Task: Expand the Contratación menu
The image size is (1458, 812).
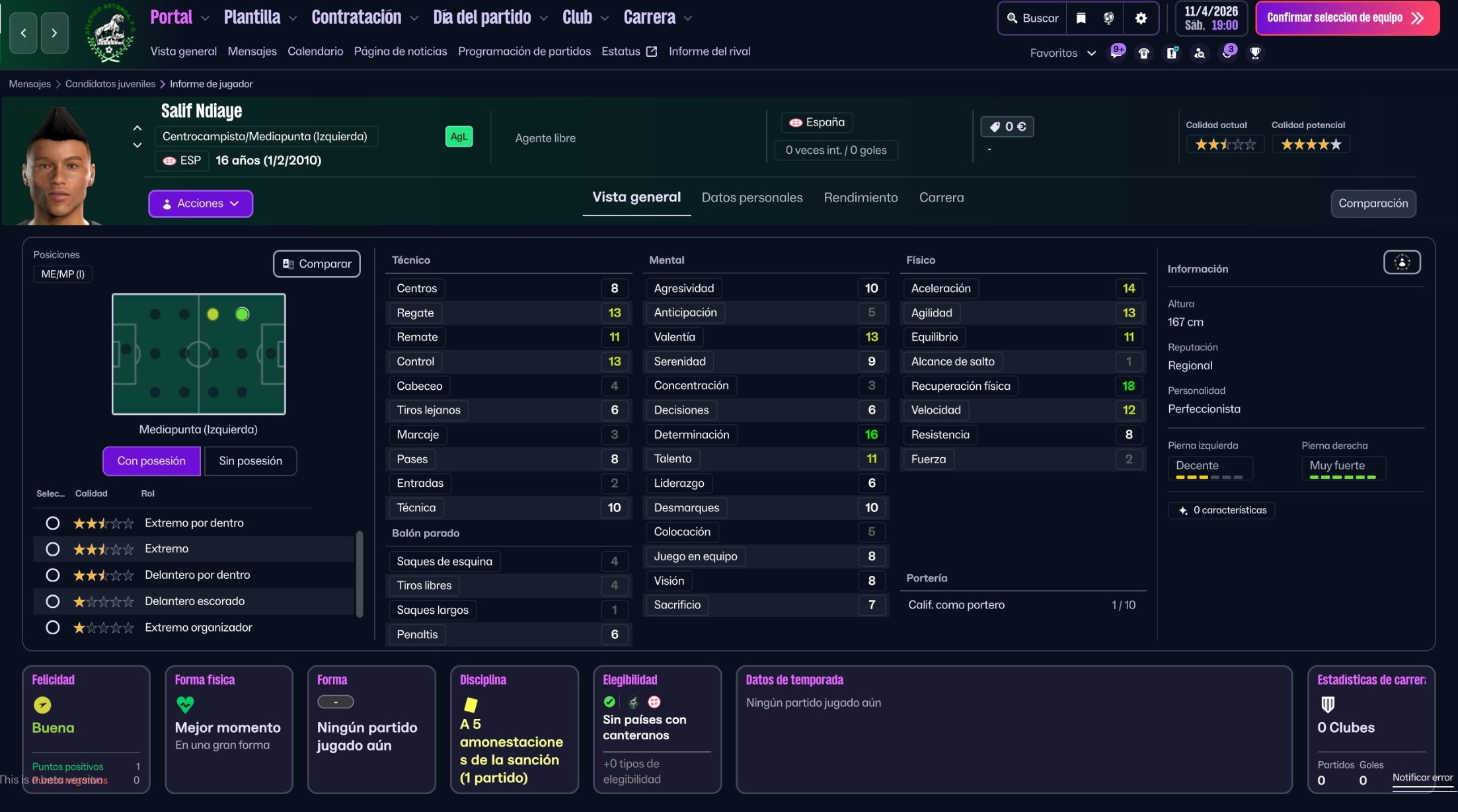Action: [x=365, y=17]
